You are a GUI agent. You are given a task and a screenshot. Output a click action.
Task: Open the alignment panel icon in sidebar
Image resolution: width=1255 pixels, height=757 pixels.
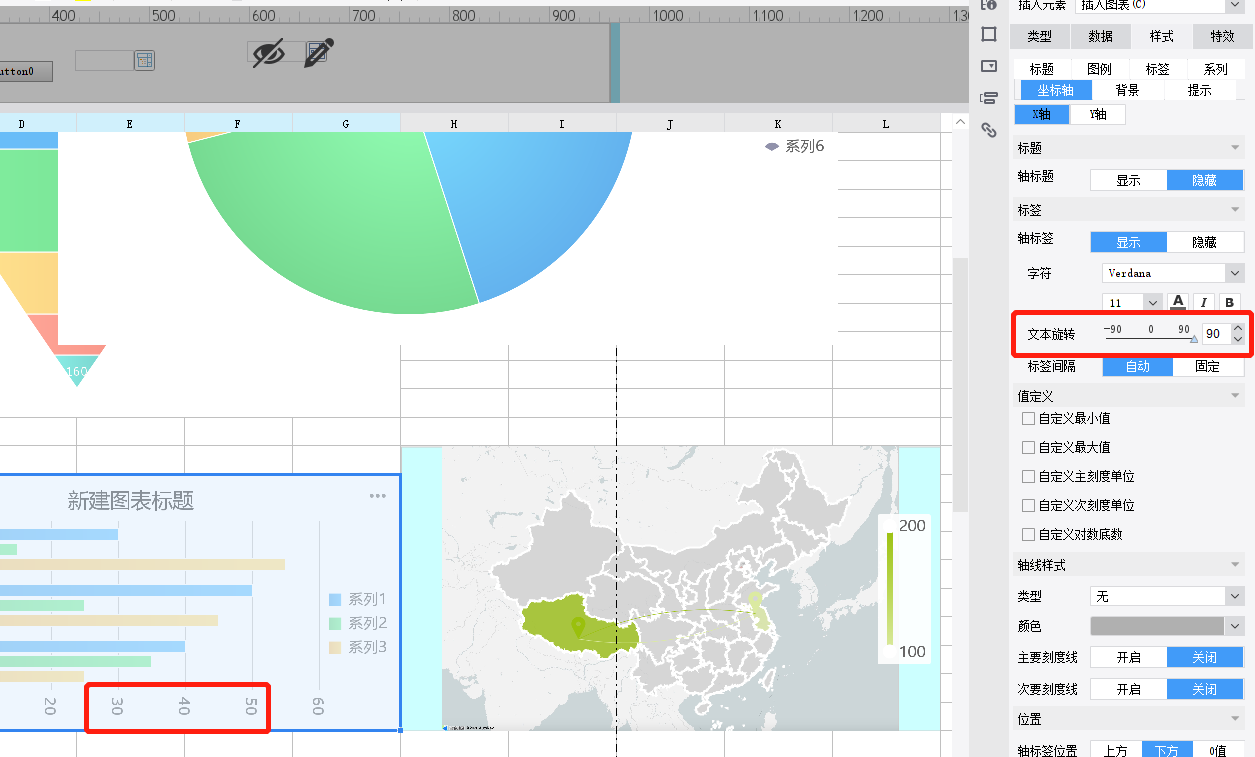click(x=989, y=98)
